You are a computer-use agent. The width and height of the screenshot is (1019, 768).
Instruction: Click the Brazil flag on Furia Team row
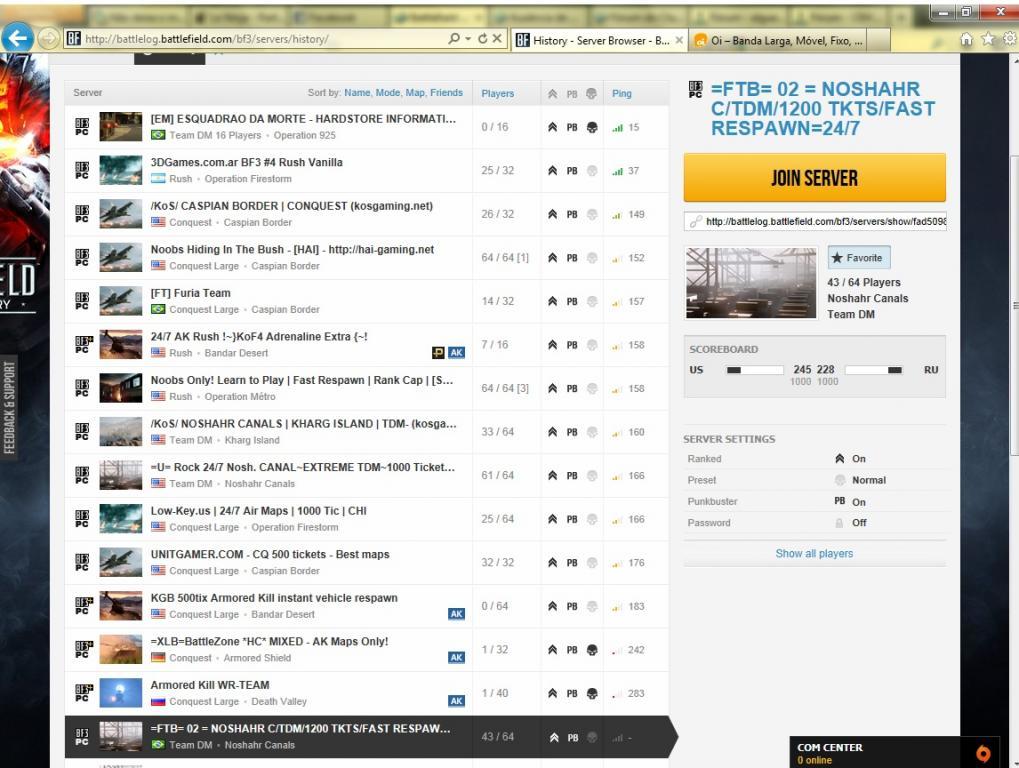[158, 309]
